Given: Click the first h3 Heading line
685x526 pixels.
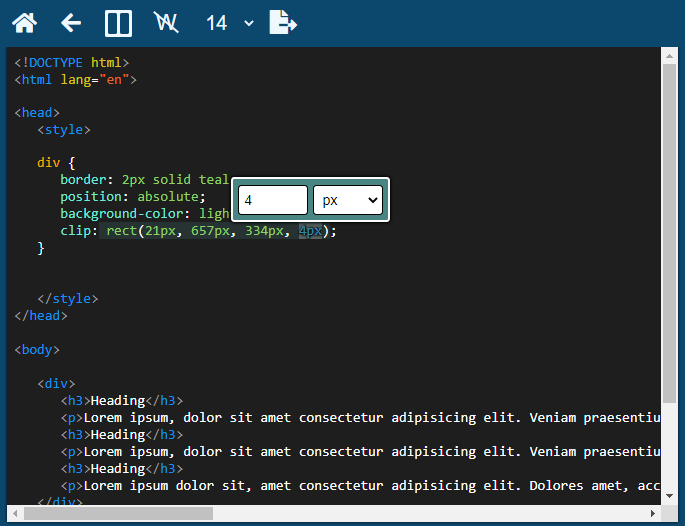Looking at the screenshot, I should point(122,401).
